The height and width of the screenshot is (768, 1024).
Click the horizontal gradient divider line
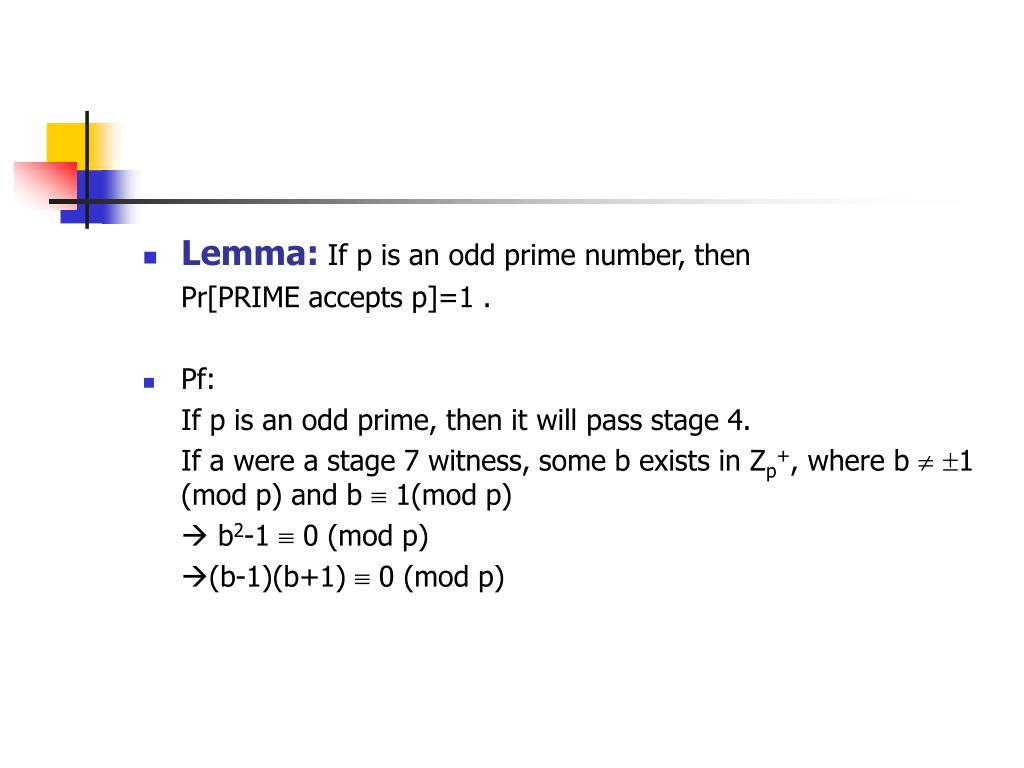pyautogui.click(x=509, y=201)
